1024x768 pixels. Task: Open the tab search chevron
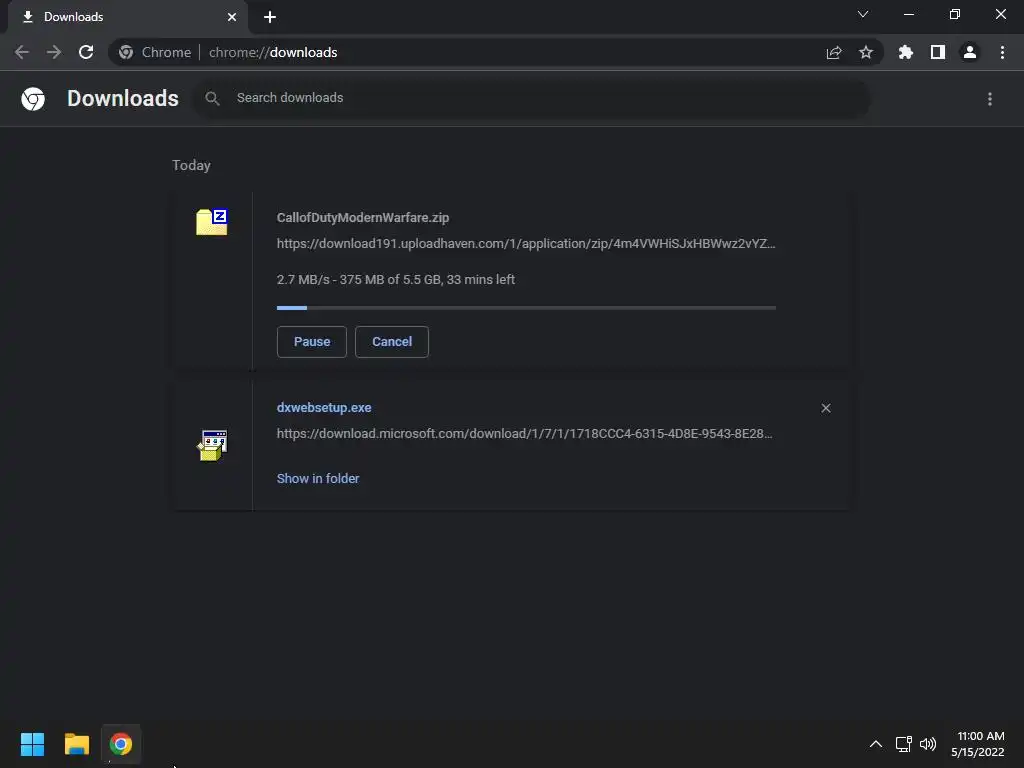(863, 14)
